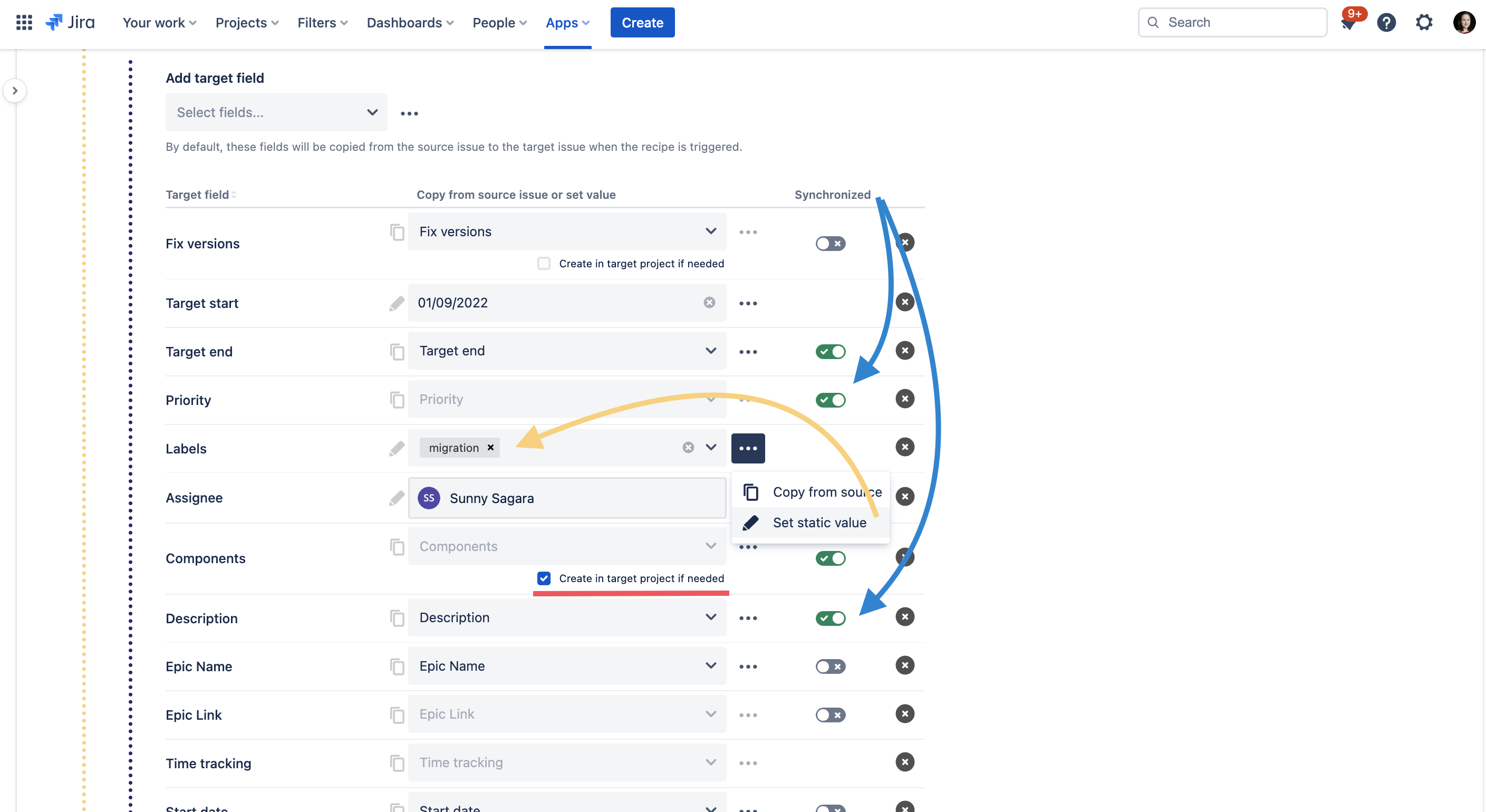Remove the Epic Link field row
Viewport: 1486px width, 812px height.
[x=904, y=713]
